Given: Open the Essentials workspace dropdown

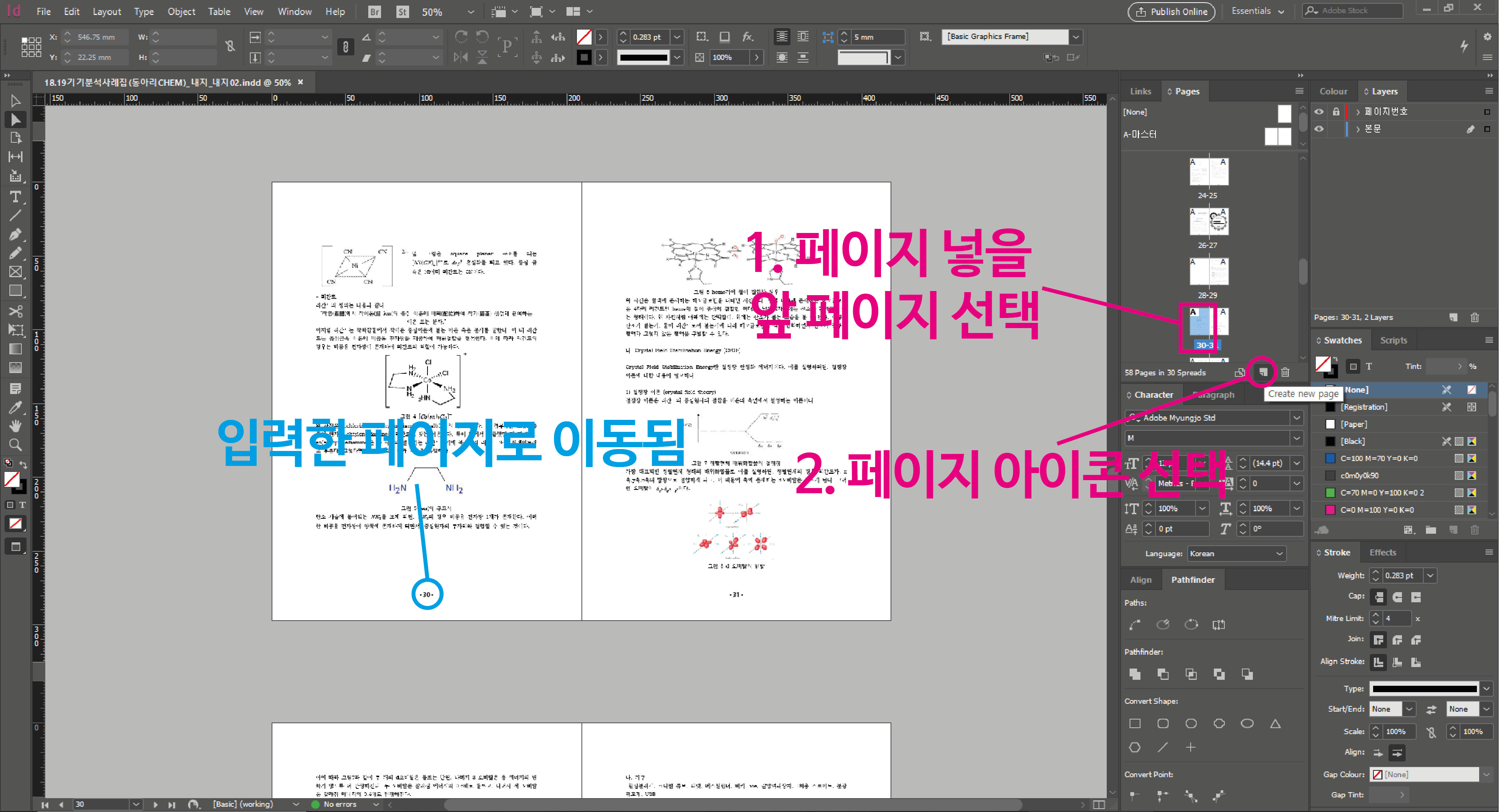Looking at the screenshot, I should coord(1257,11).
